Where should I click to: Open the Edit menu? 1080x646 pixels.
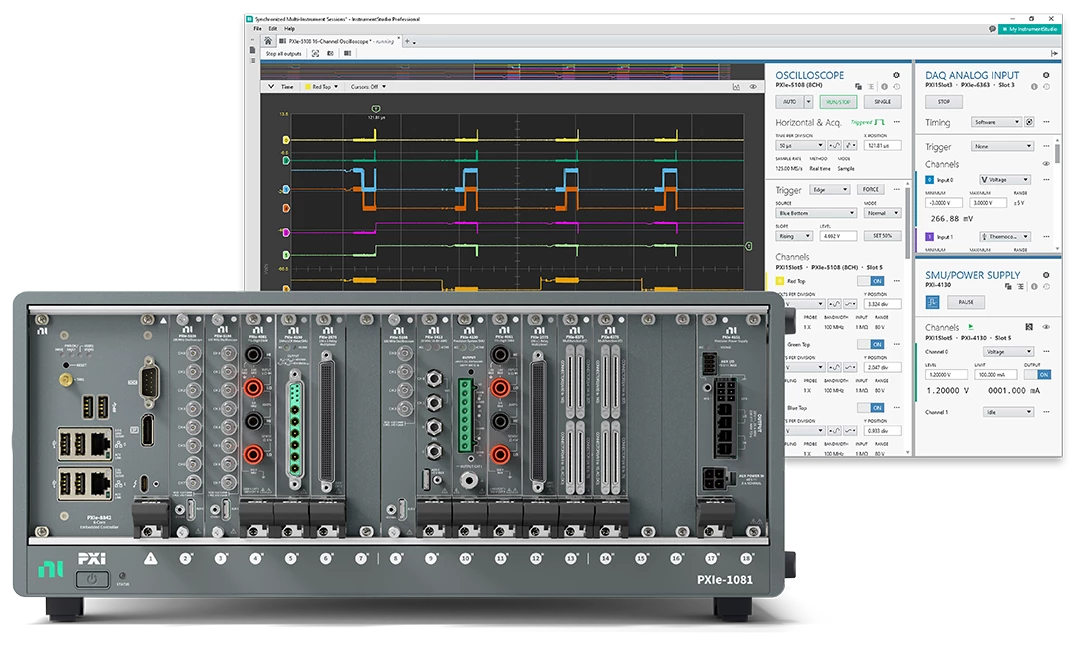pyautogui.click(x=273, y=29)
